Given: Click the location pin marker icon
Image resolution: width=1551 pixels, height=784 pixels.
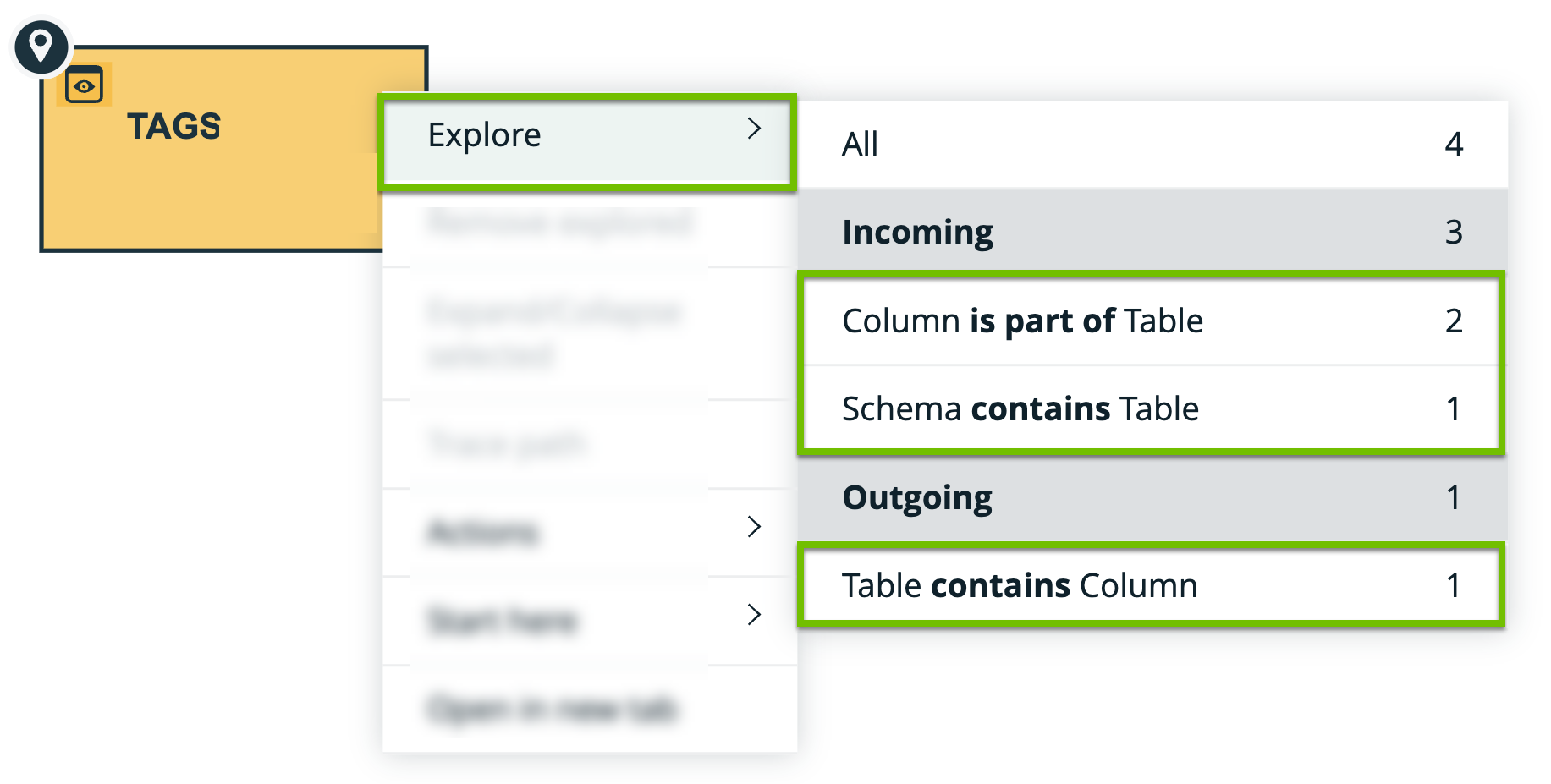Looking at the screenshot, I should click(x=40, y=47).
